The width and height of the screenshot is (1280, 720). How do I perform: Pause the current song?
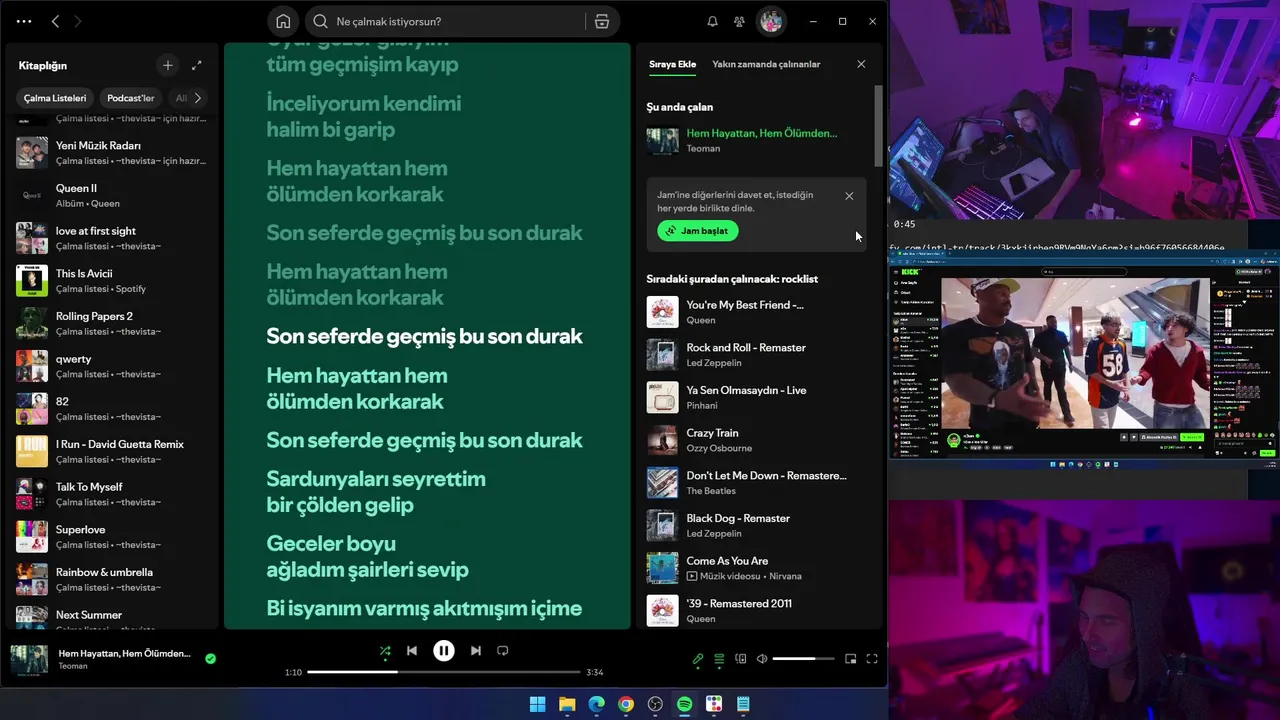point(444,650)
